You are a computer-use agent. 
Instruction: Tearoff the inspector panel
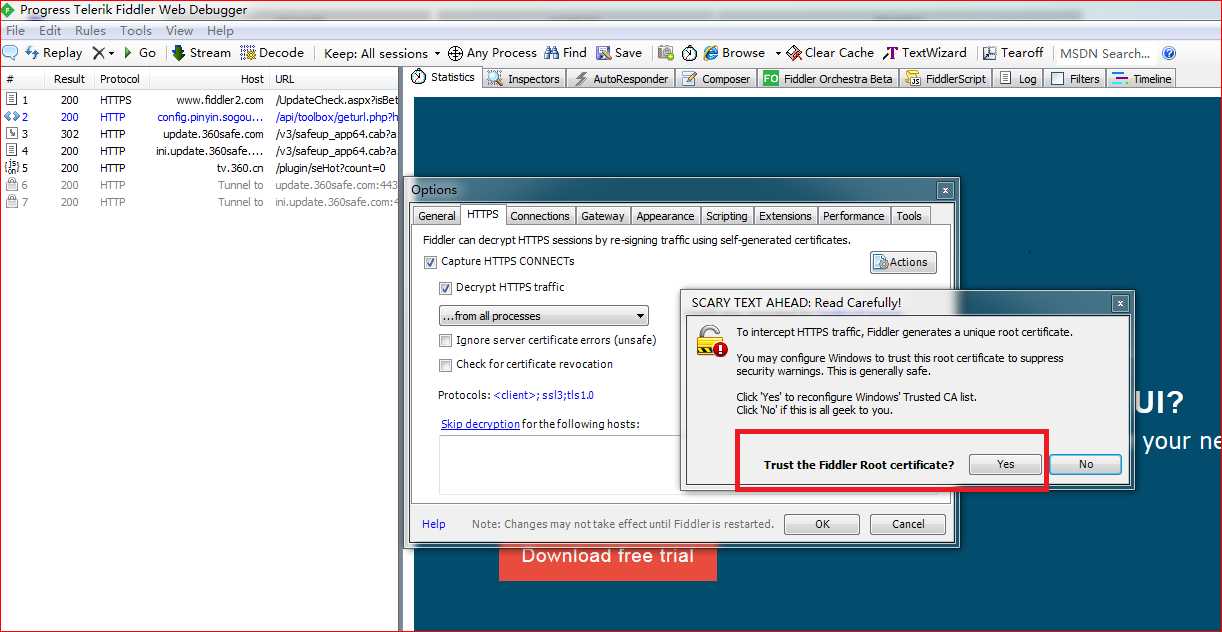click(x=1013, y=53)
